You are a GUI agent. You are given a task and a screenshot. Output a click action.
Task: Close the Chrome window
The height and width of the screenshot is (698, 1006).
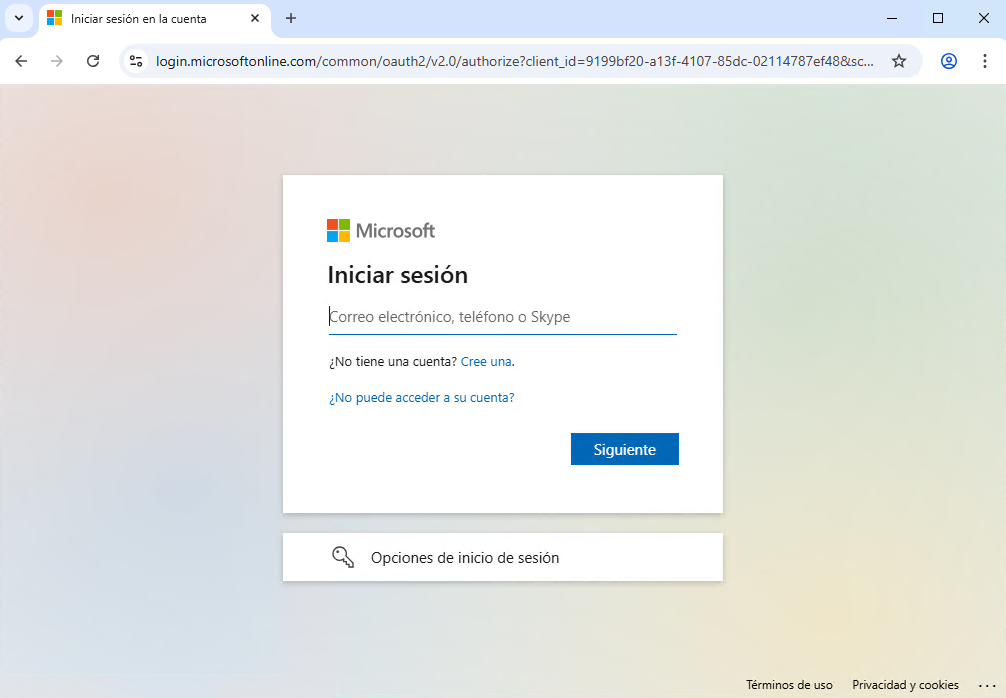click(x=984, y=18)
